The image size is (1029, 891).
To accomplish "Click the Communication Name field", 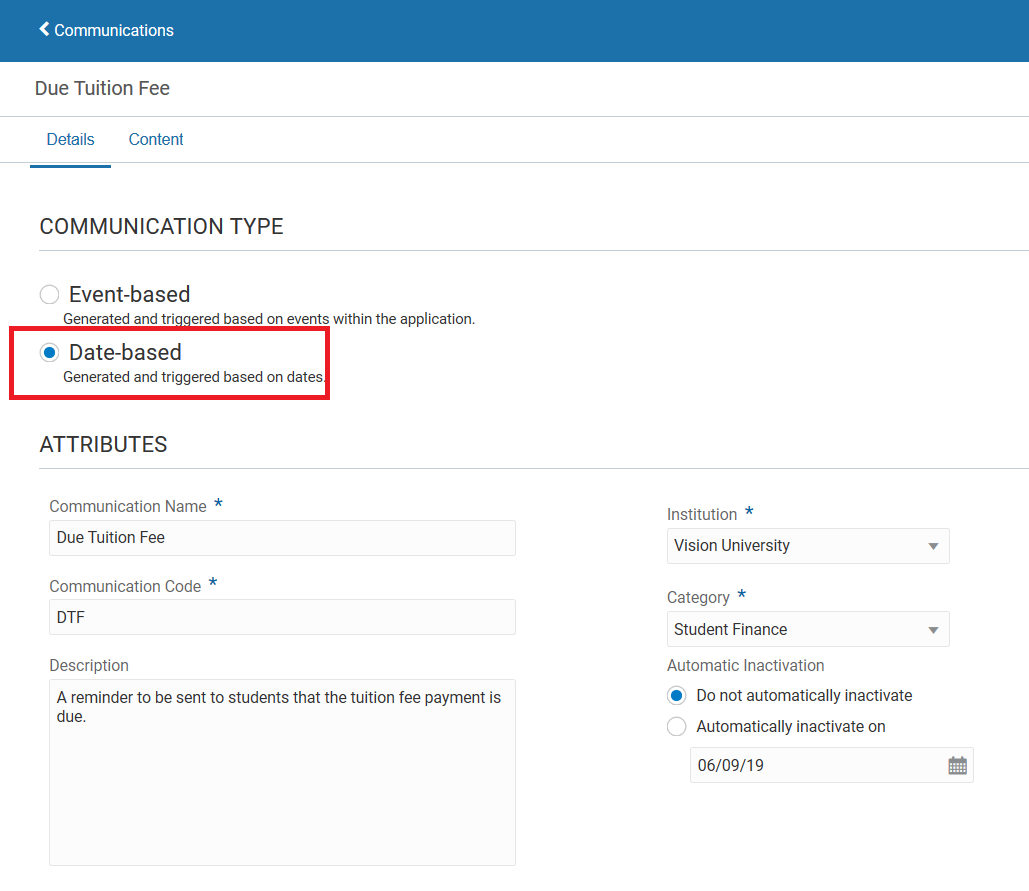I will tap(282, 537).
